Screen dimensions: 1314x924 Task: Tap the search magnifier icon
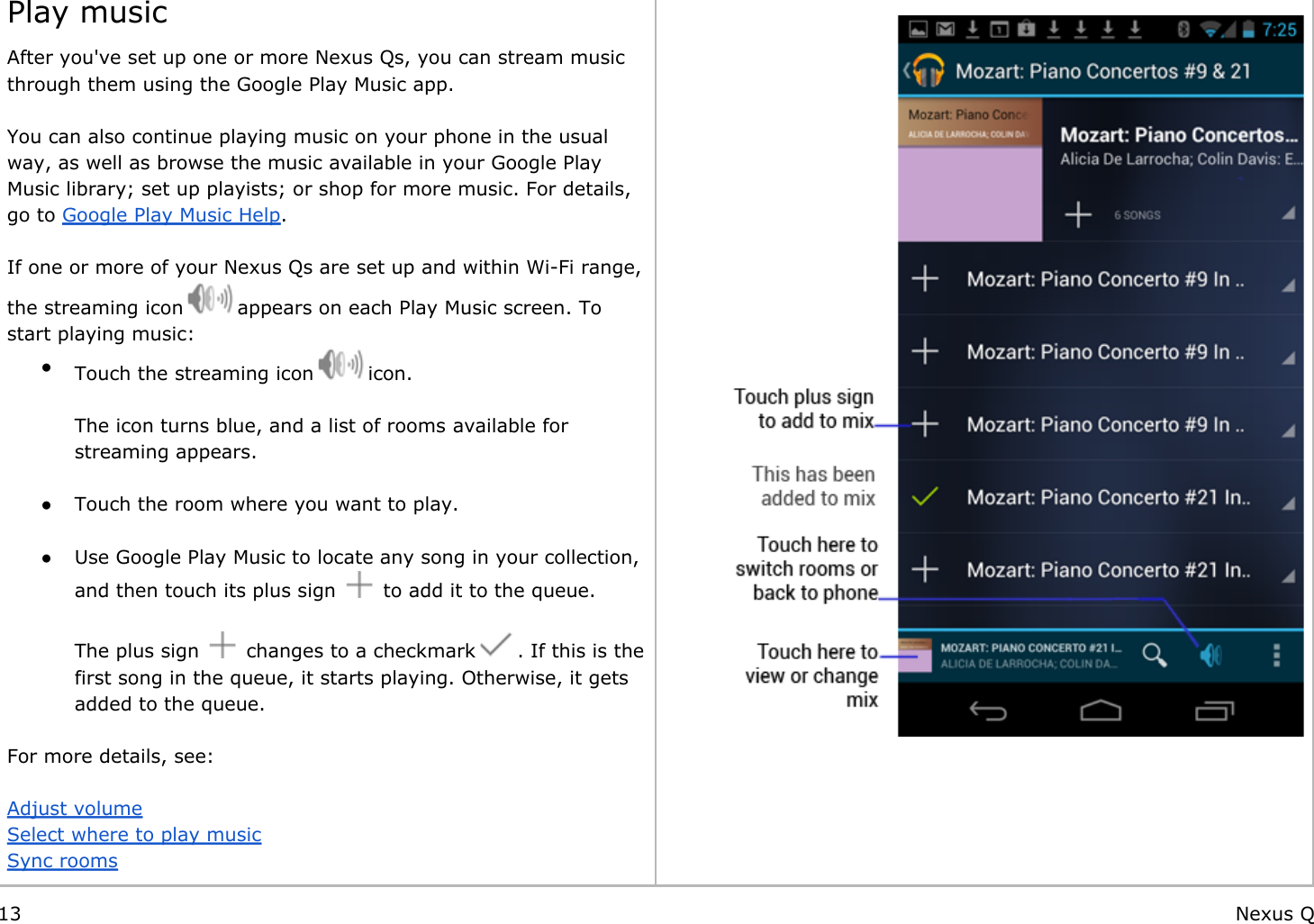click(1154, 655)
